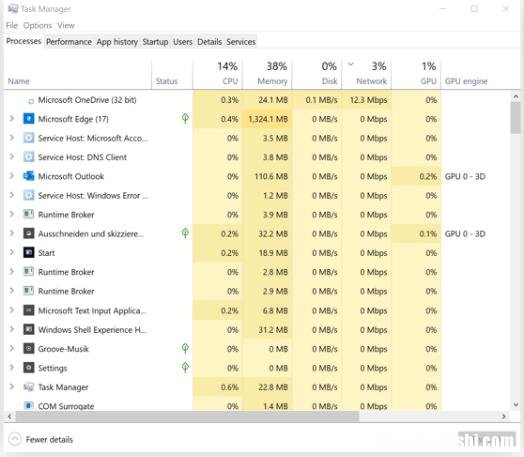Open the Startup tab
This screenshot has width=524, height=457.
tap(155, 42)
